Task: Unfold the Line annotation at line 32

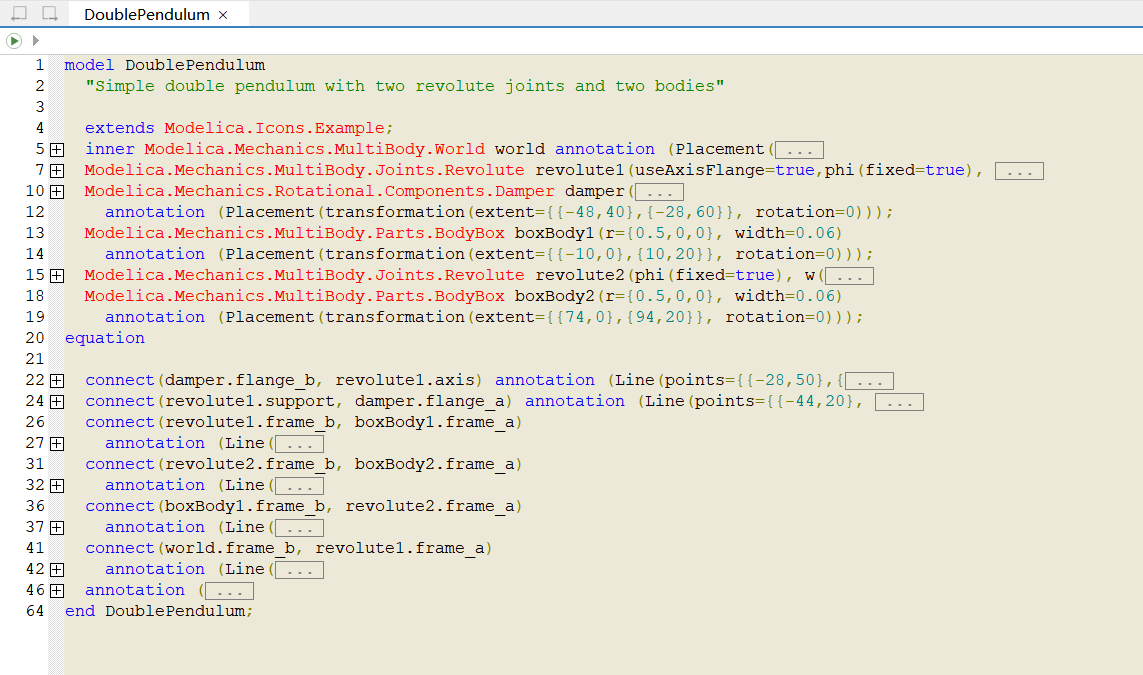Action: (x=57, y=485)
